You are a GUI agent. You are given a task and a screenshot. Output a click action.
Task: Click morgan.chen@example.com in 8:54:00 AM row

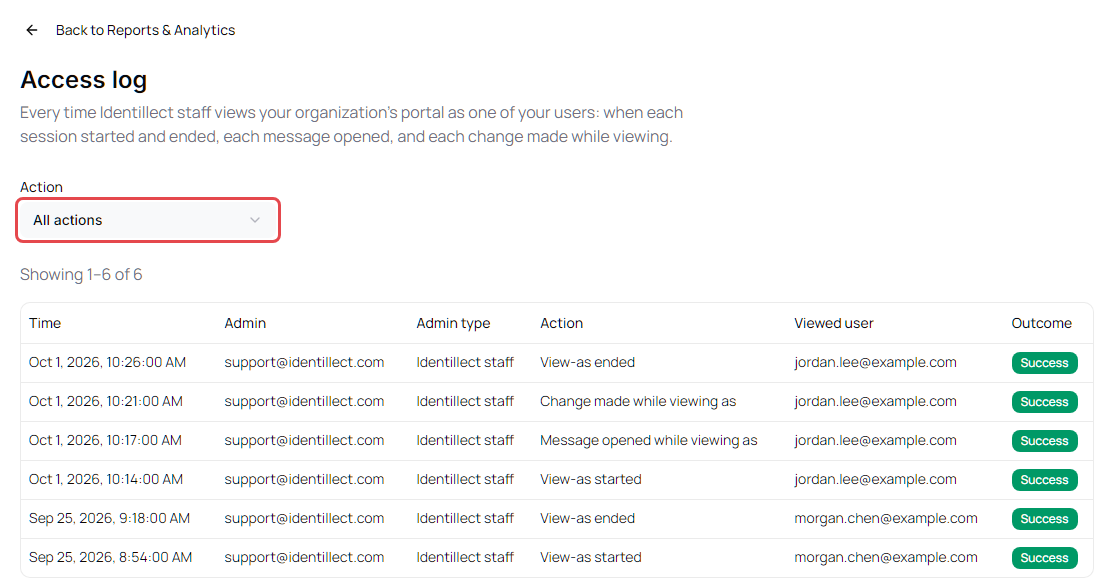(886, 557)
